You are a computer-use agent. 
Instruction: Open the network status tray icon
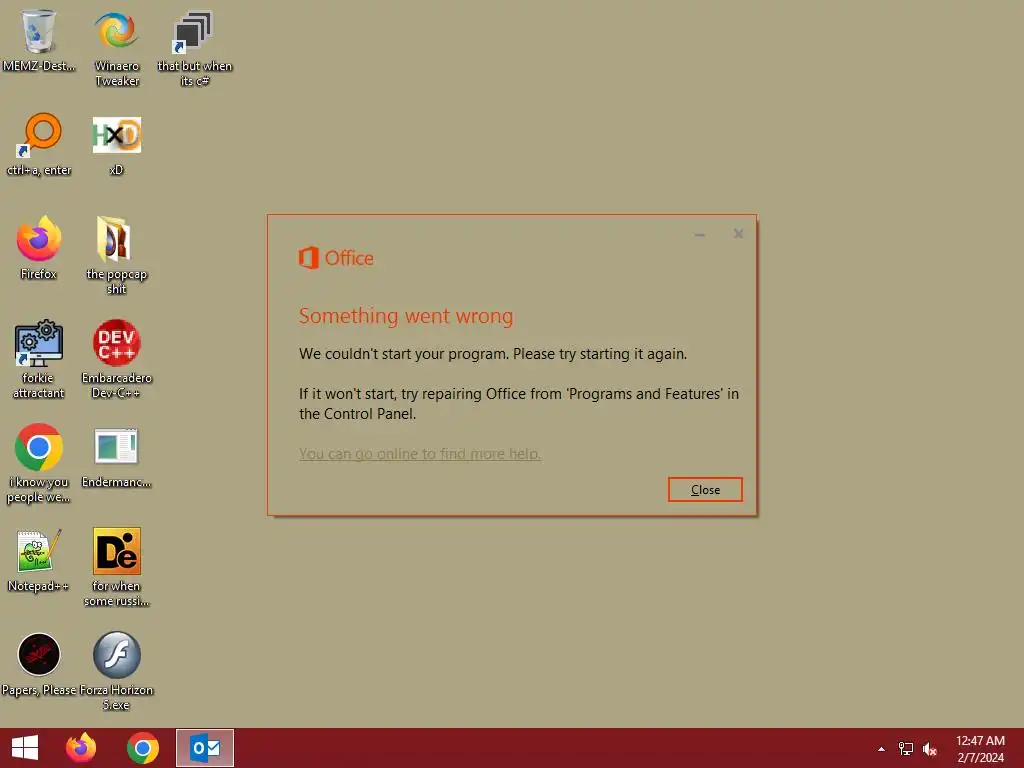pyautogui.click(x=906, y=749)
